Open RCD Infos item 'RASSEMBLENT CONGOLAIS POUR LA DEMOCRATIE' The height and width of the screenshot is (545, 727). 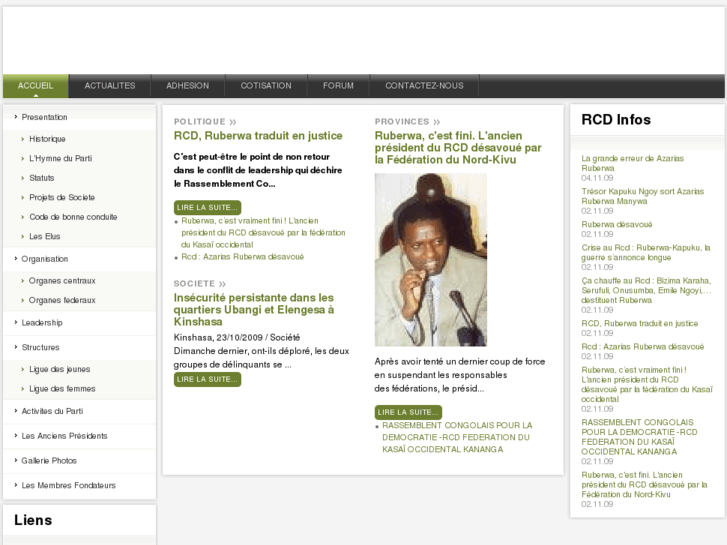click(639, 436)
